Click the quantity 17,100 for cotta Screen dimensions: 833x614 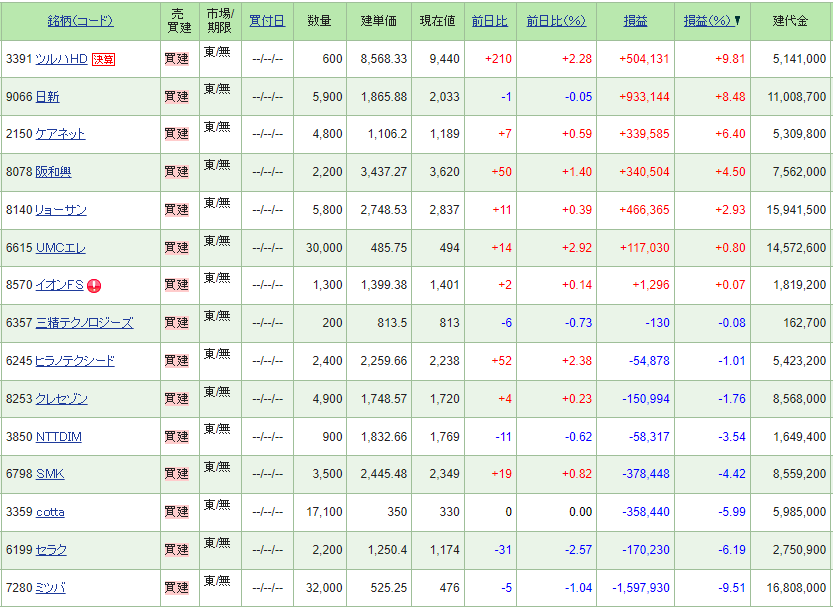point(324,511)
